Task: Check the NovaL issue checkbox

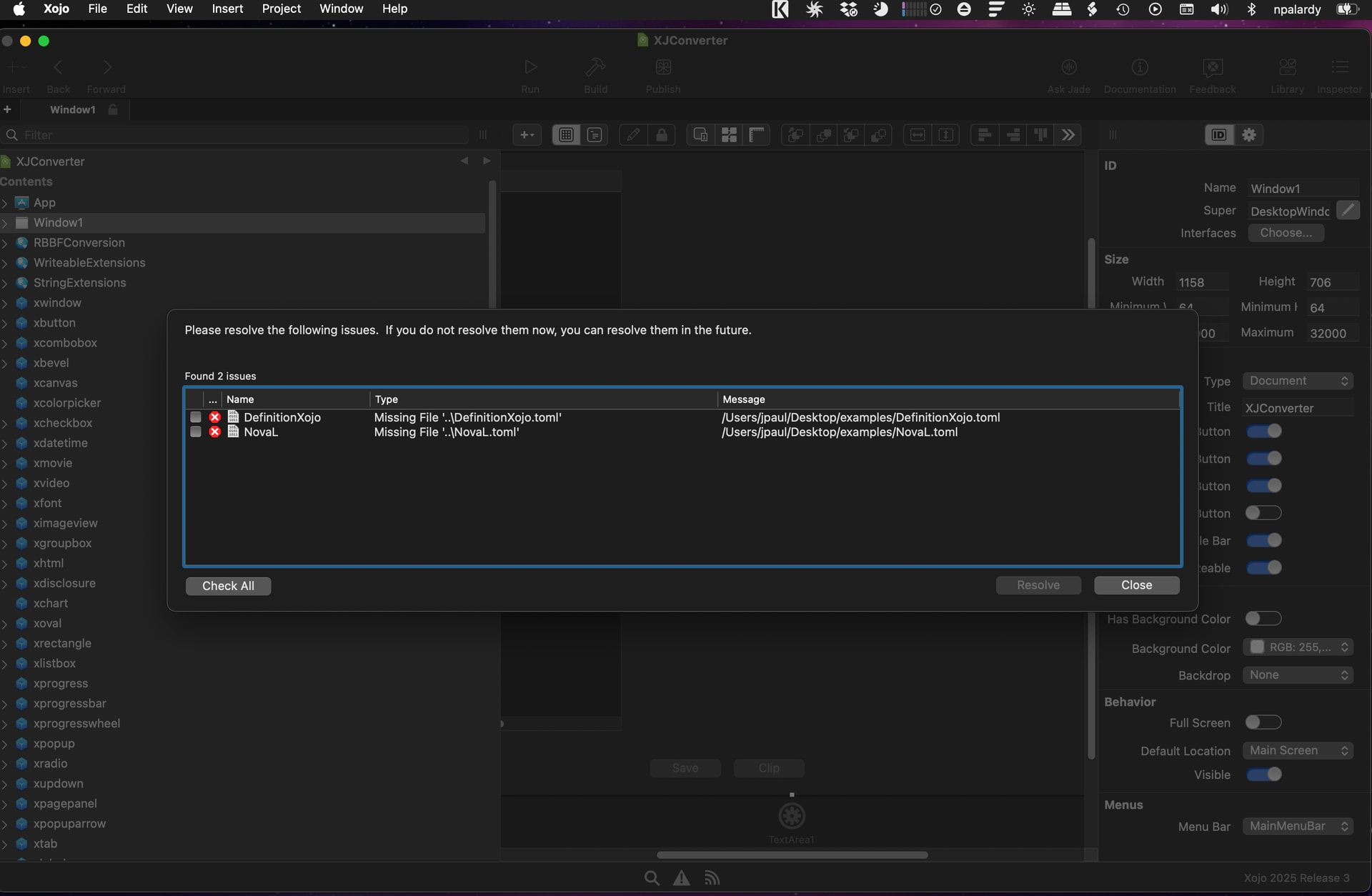Action: 196,432
